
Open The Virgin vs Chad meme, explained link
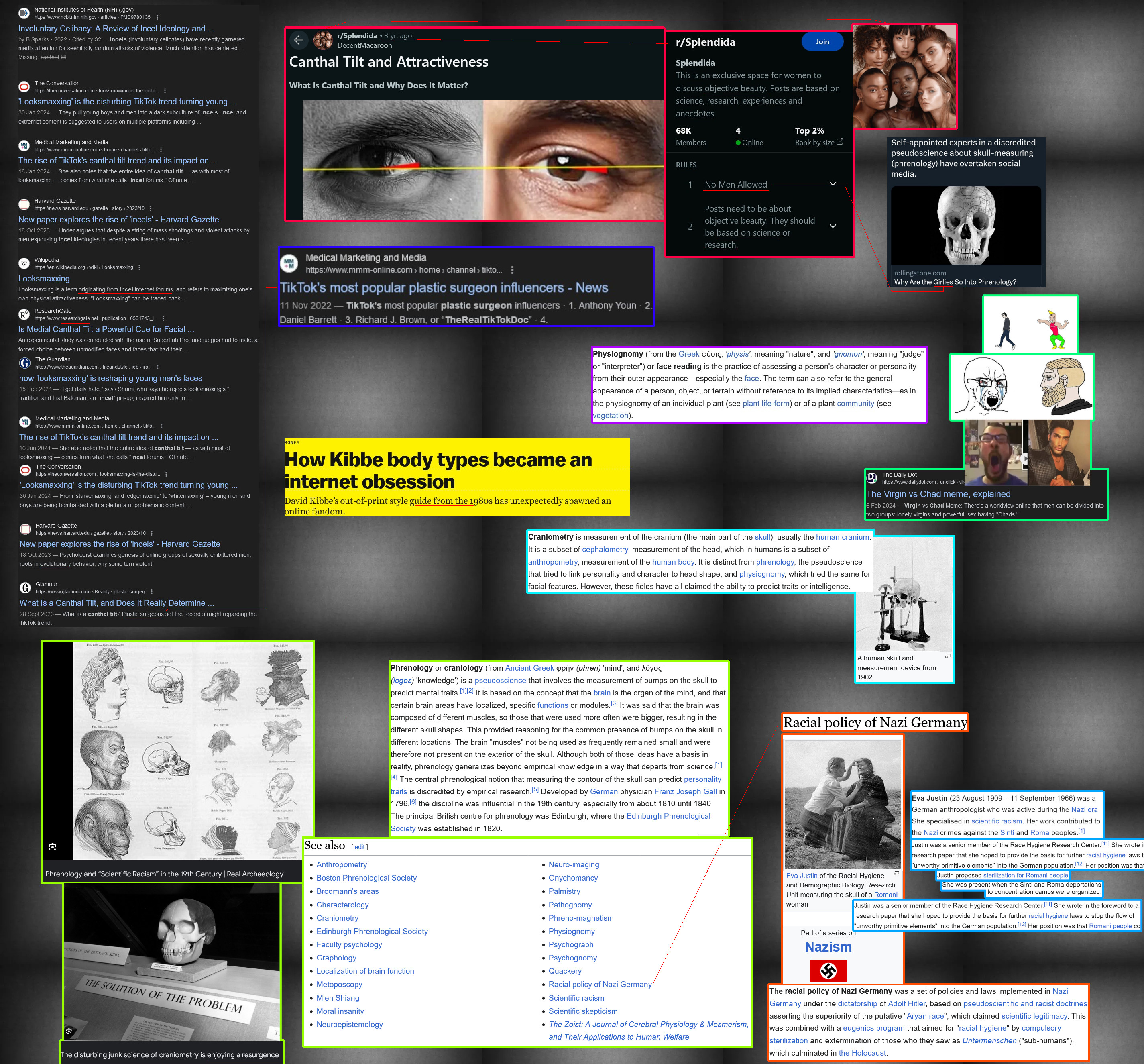click(x=938, y=494)
